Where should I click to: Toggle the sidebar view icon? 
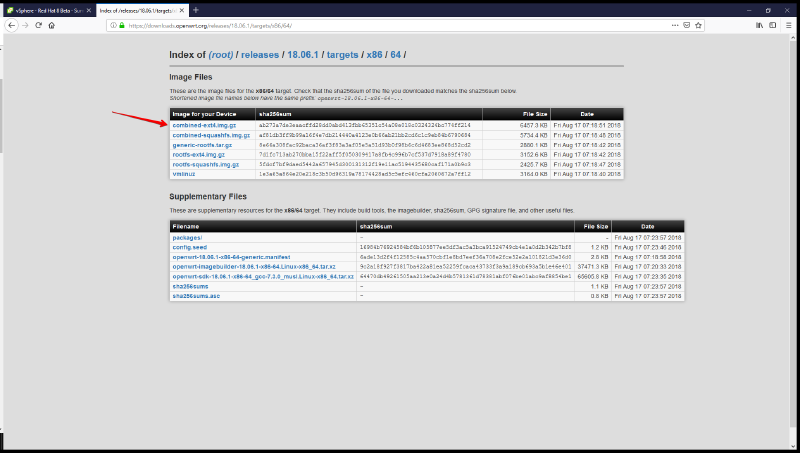772,24
